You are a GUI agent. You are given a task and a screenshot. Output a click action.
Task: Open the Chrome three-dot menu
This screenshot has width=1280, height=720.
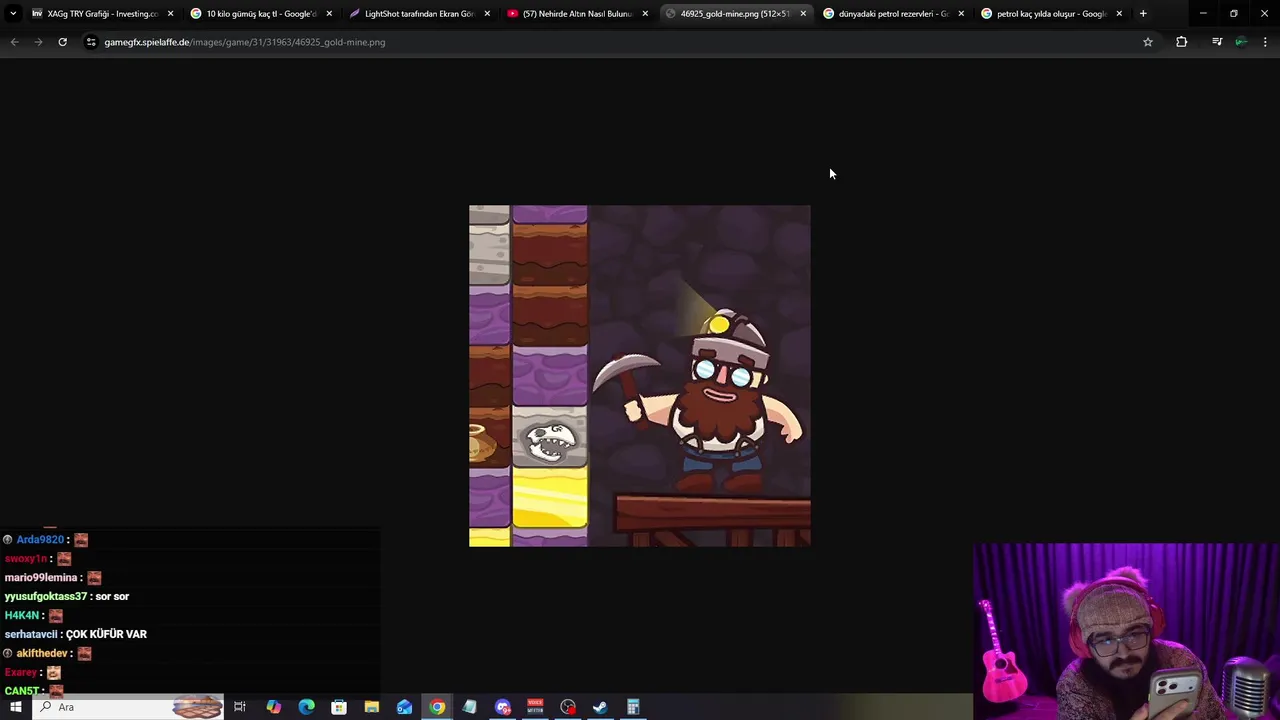1265,42
